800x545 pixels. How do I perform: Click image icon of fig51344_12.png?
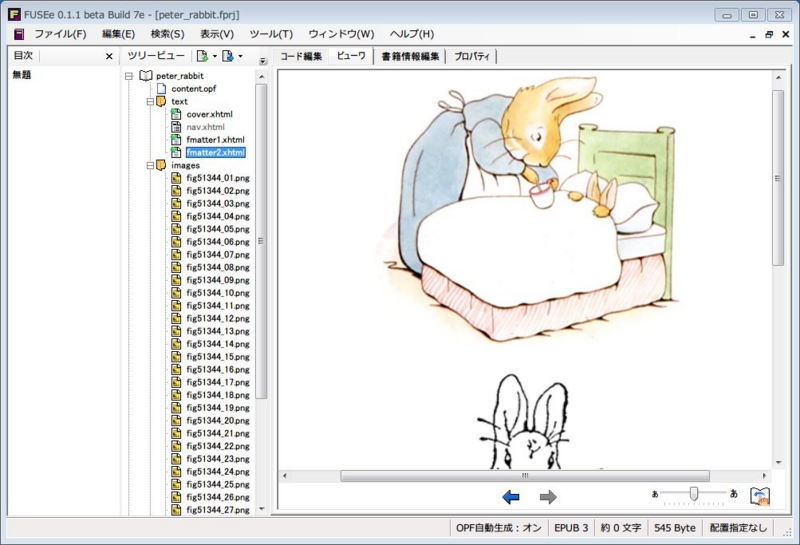(x=176, y=318)
